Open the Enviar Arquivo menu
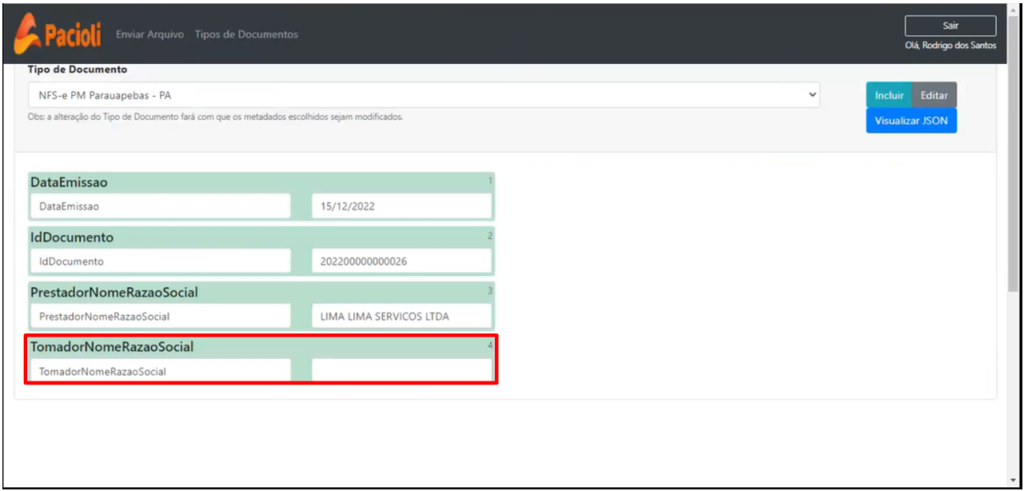The width and height of the screenshot is (1024, 491). 150,35
